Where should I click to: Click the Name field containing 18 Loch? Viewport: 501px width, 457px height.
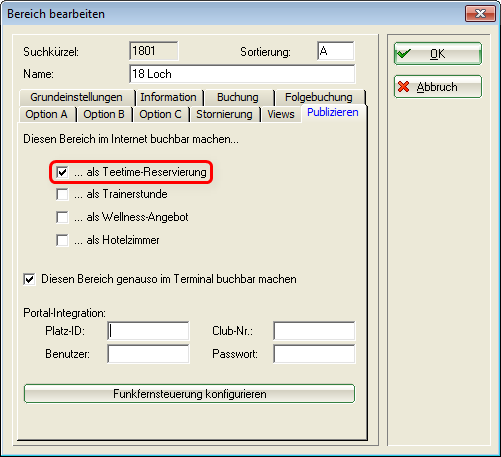pyautogui.click(x=242, y=74)
